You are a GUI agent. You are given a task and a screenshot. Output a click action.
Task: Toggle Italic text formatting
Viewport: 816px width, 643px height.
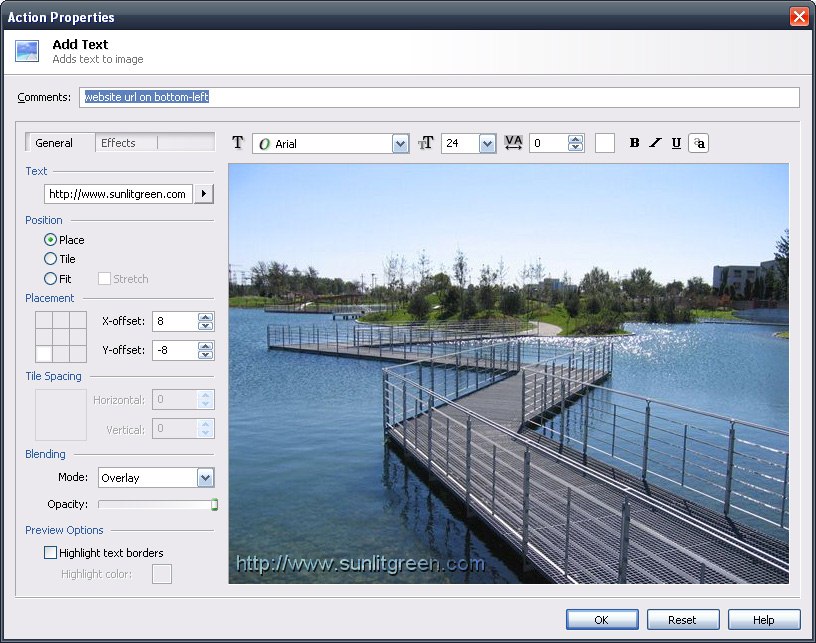click(655, 143)
